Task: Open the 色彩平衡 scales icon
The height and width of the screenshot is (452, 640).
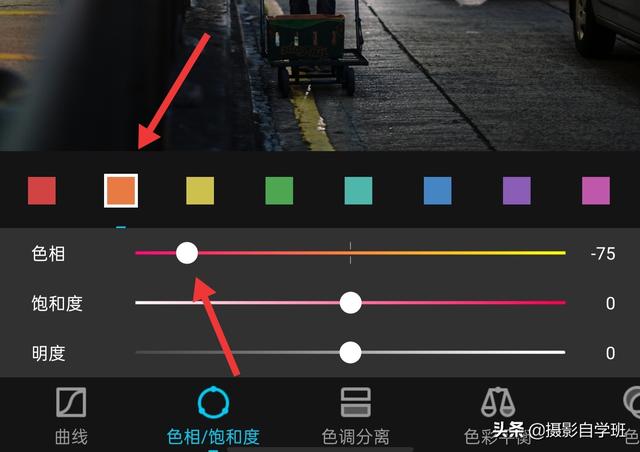Action: click(x=498, y=402)
